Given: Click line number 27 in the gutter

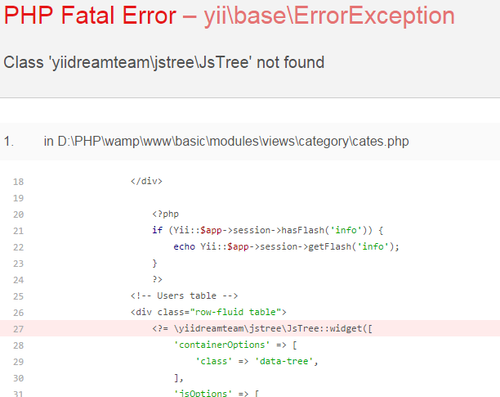Looking at the screenshot, I should 18,329.
